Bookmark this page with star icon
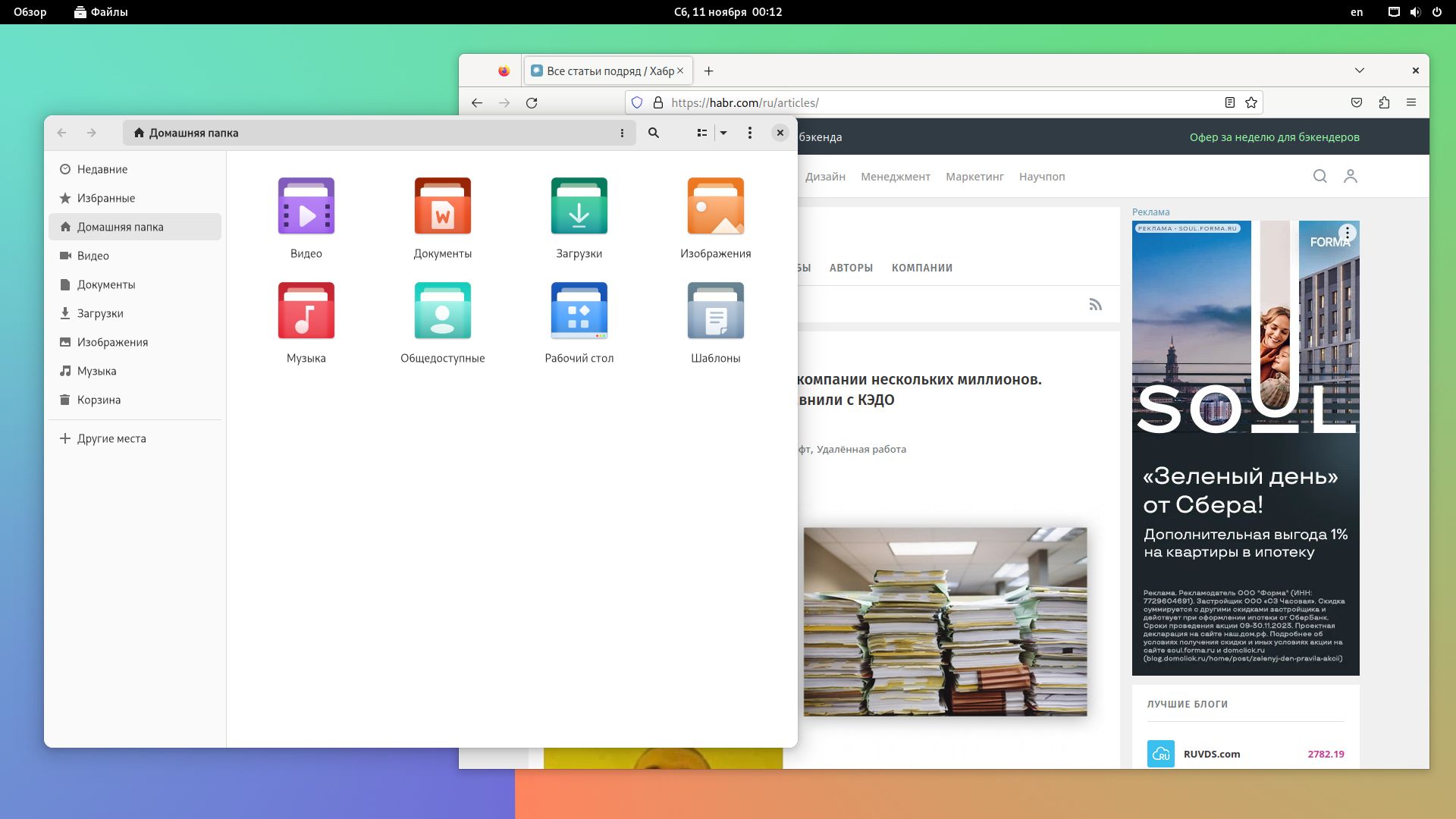Viewport: 1456px width, 819px height. click(1251, 102)
